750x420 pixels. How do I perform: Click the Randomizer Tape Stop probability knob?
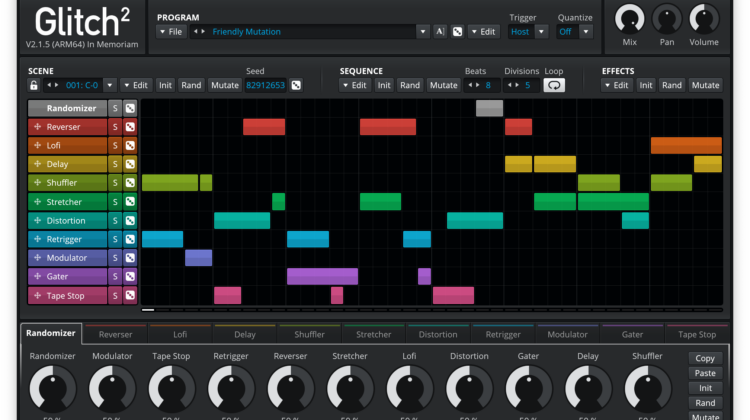[x=171, y=388]
